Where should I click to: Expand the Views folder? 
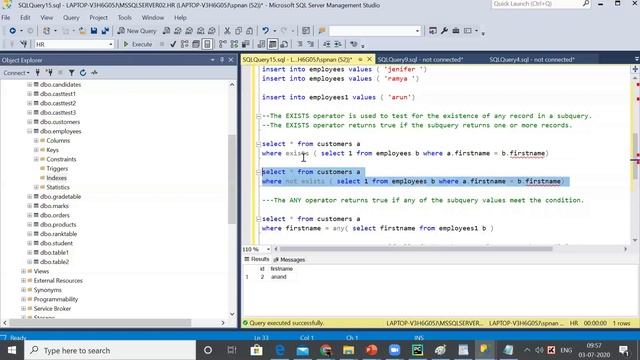point(23,271)
